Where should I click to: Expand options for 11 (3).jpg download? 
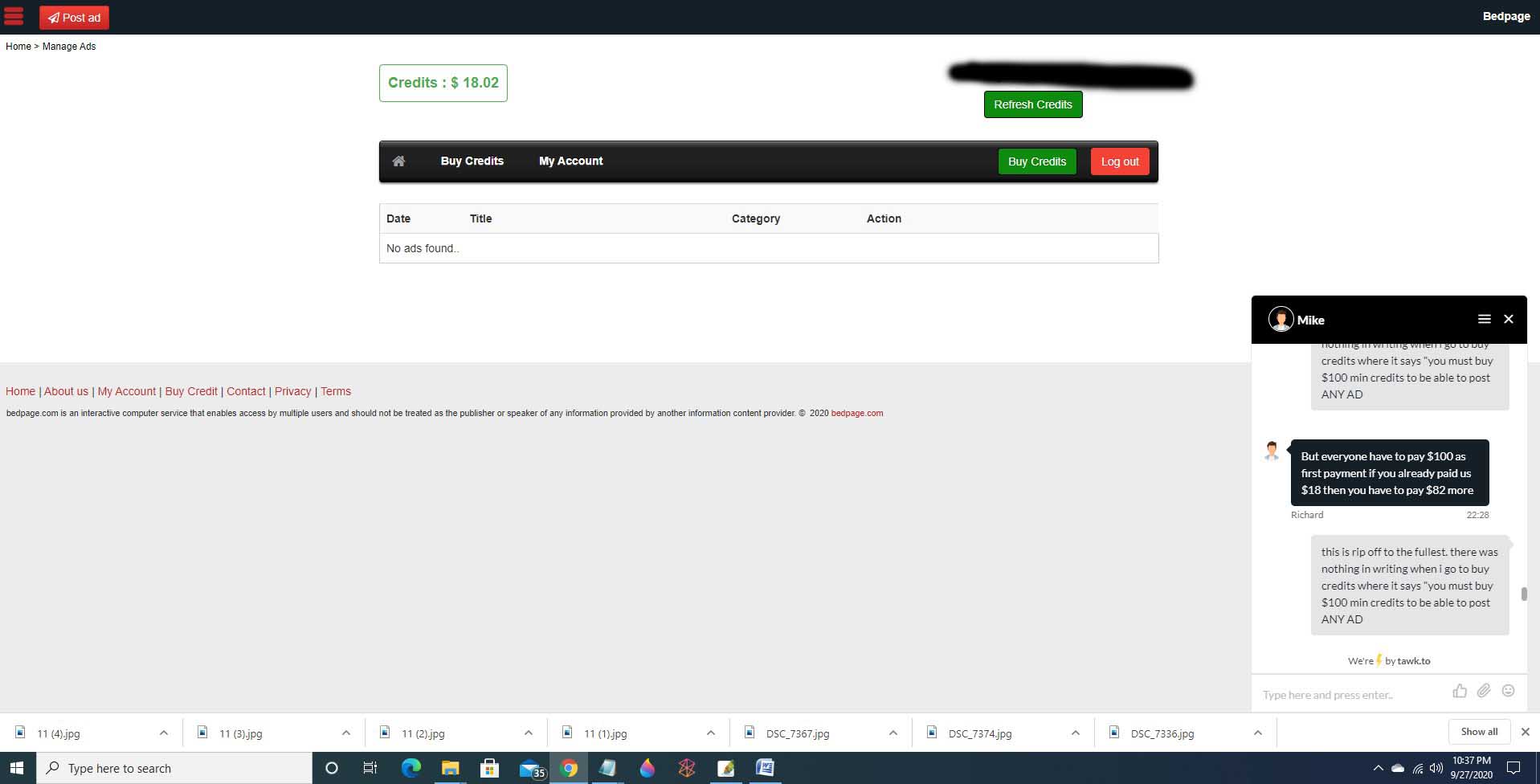pos(345,733)
